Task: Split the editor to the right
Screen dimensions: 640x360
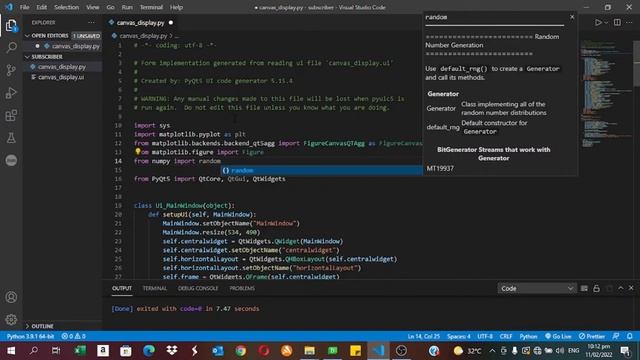Action: click(x=617, y=22)
